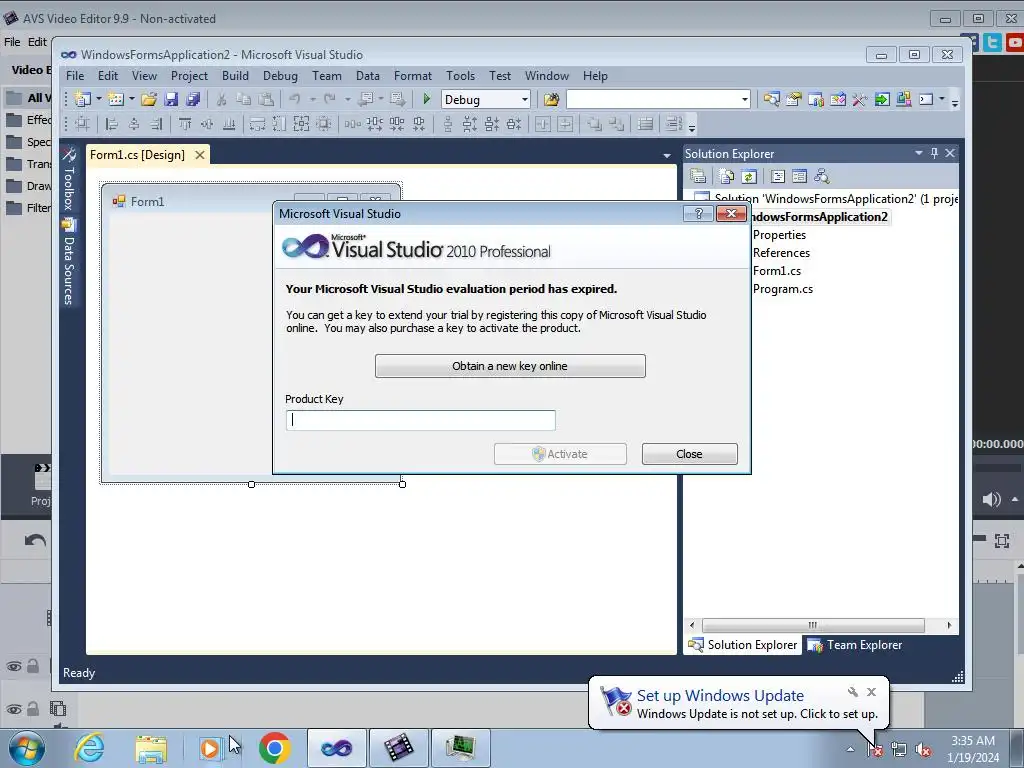
Task: Switch to the Solution Explorer bottom tab
Action: (743, 645)
